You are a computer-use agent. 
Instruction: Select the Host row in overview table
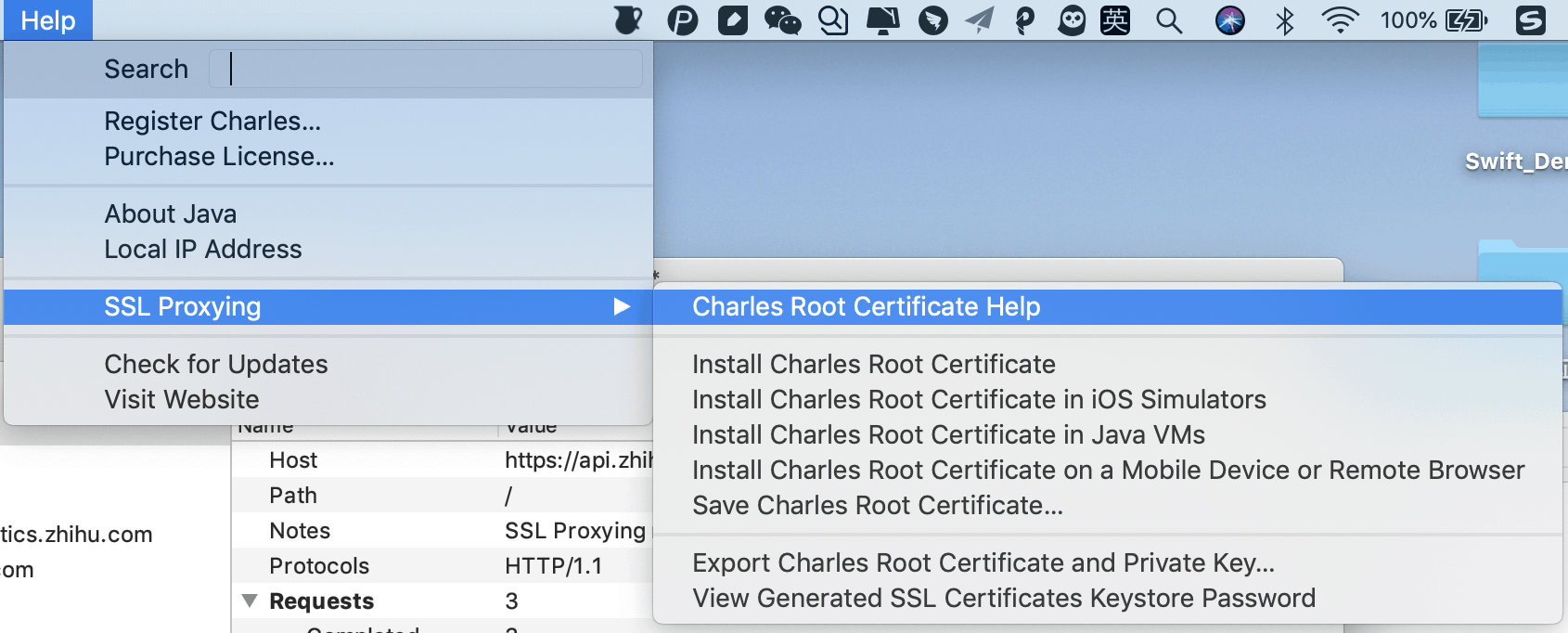point(443,460)
